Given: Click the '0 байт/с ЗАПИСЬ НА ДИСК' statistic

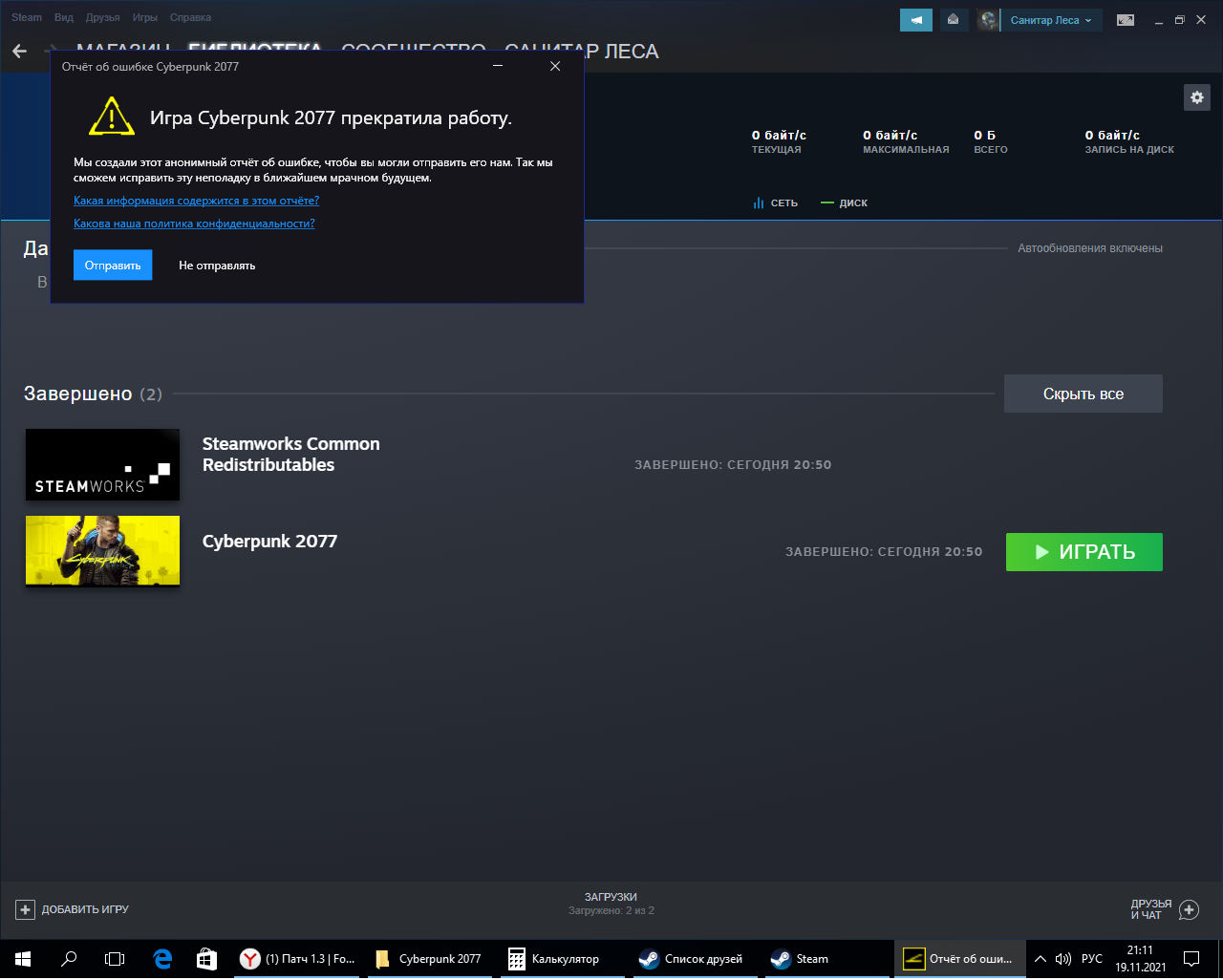Looking at the screenshot, I should pos(1129,141).
